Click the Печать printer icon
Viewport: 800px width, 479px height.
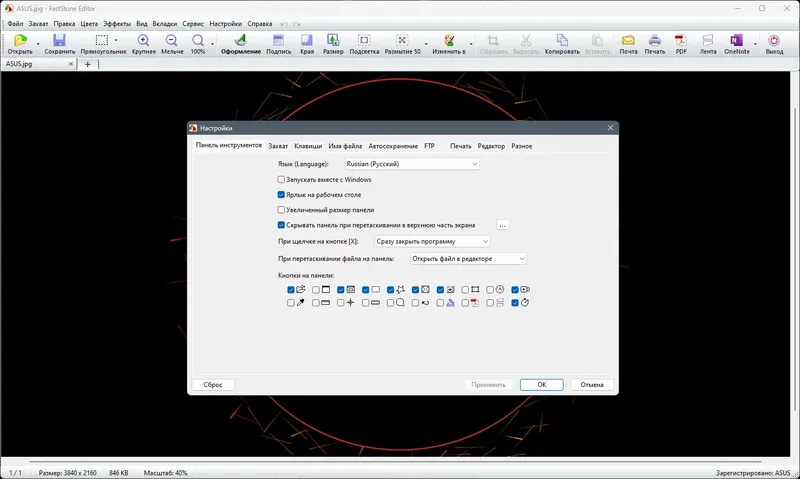[x=655, y=40]
